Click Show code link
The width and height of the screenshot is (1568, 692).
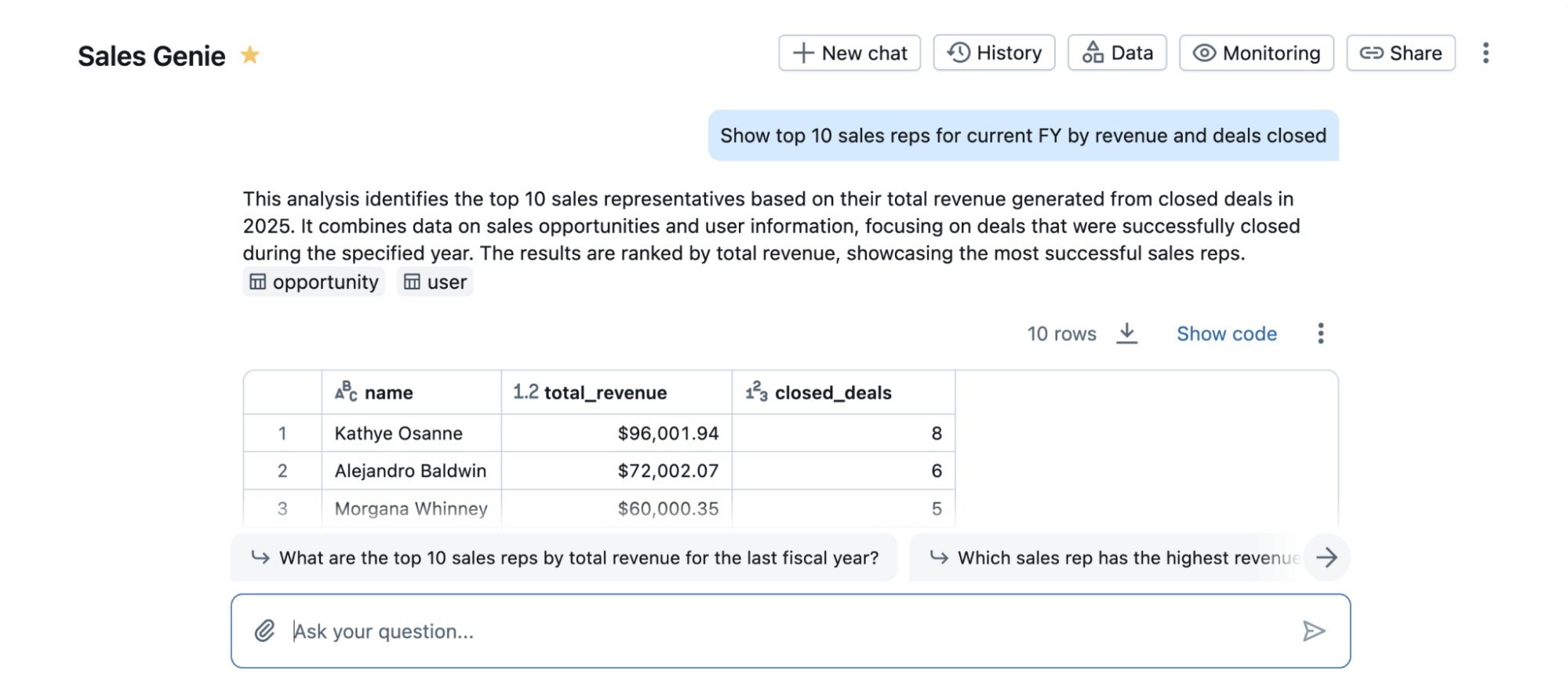tap(1226, 334)
